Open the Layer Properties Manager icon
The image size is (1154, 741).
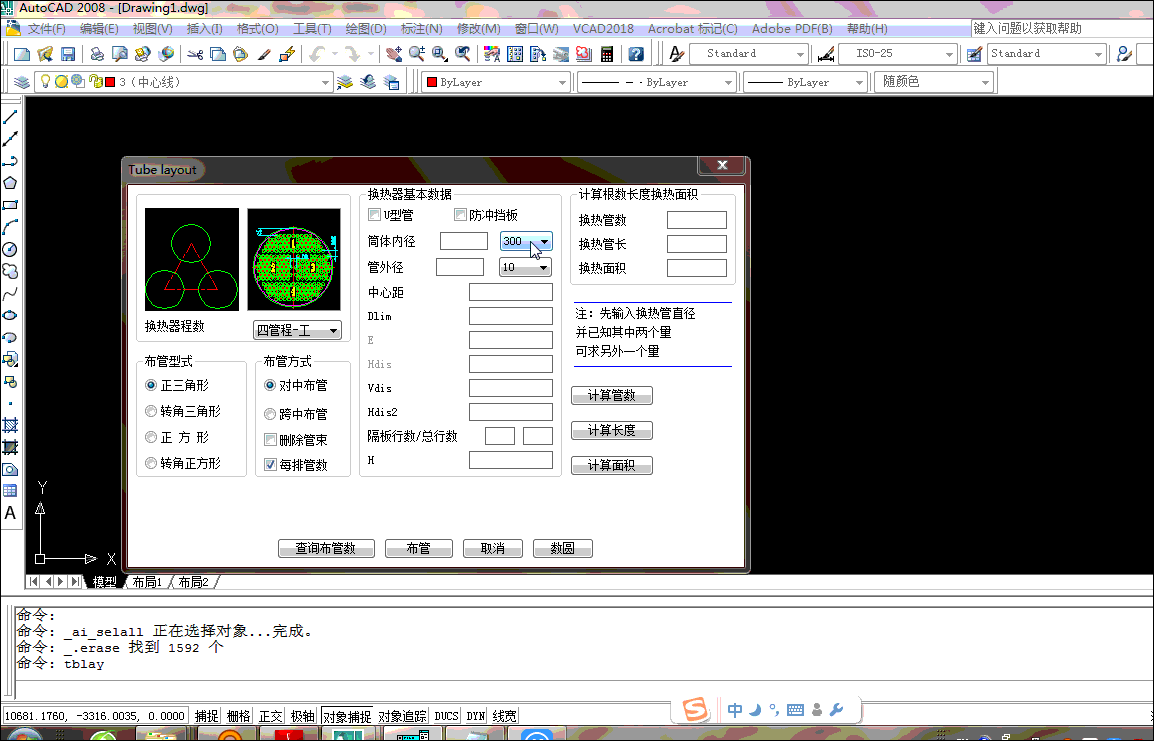23,82
